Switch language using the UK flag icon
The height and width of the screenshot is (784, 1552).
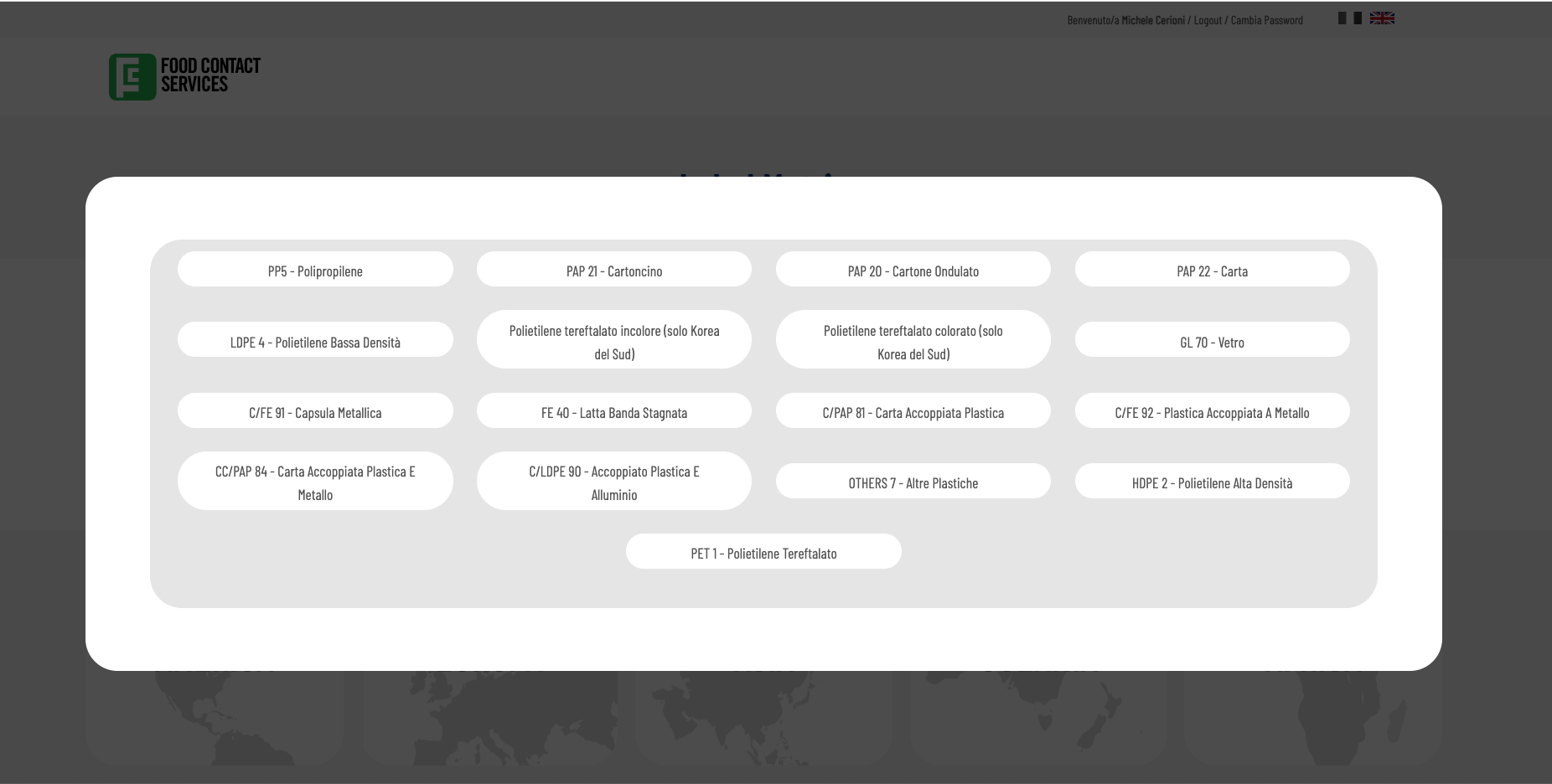1382,18
